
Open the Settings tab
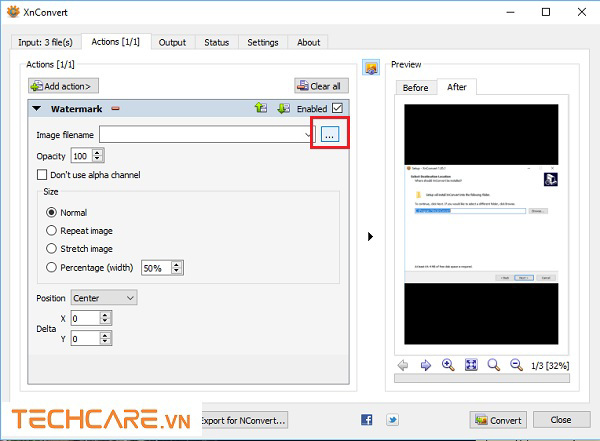(x=262, y=42)
